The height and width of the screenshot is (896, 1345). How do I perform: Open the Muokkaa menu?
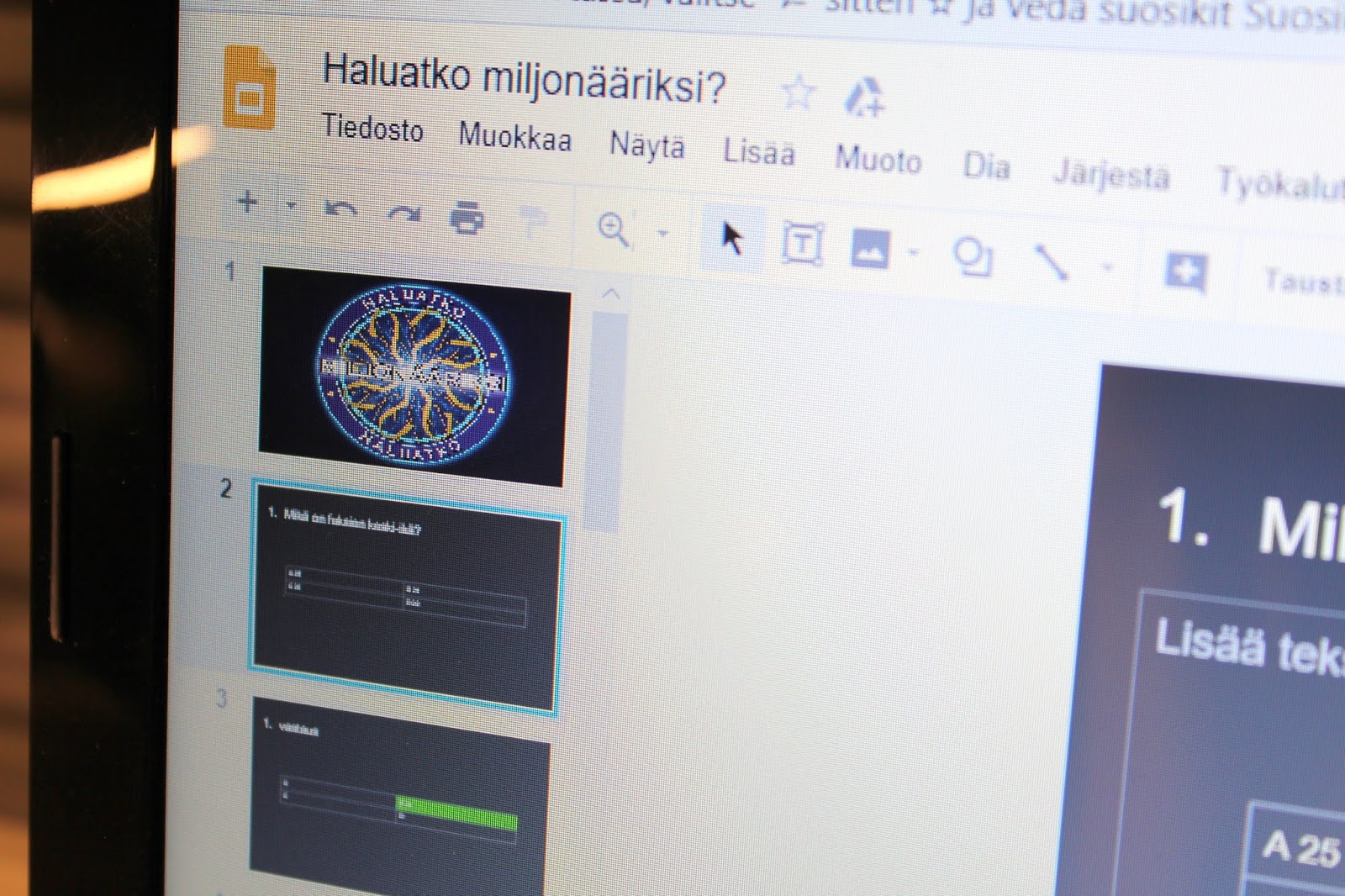point(514,137)
